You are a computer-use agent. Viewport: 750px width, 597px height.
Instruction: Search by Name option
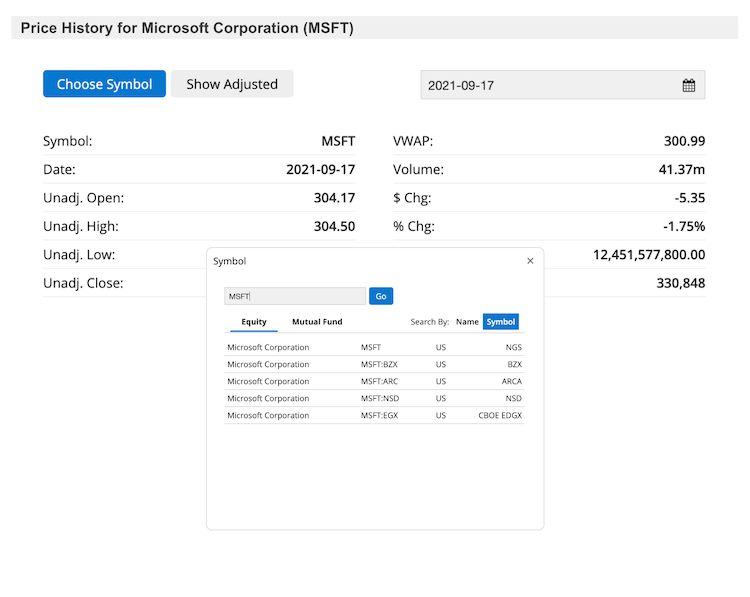467,322
